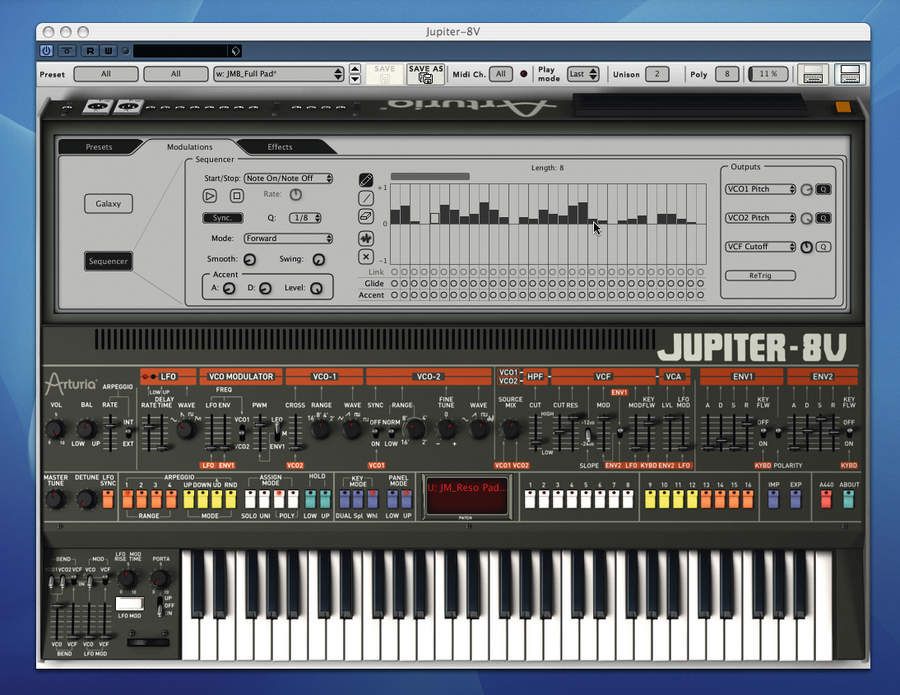This screenshot has width=900, height=695.
Task: Open the preset name JM8_Full Pad dropdown
Action: (278, 74)
